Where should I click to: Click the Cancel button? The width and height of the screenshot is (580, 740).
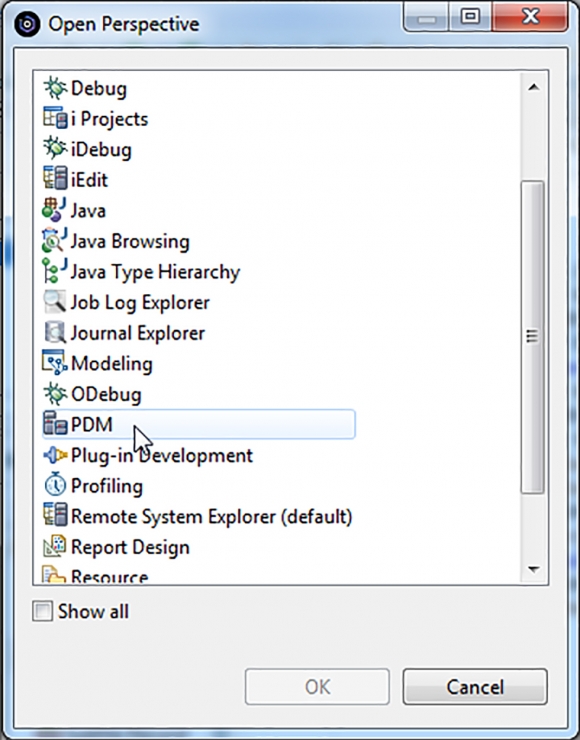pos(475,687)
